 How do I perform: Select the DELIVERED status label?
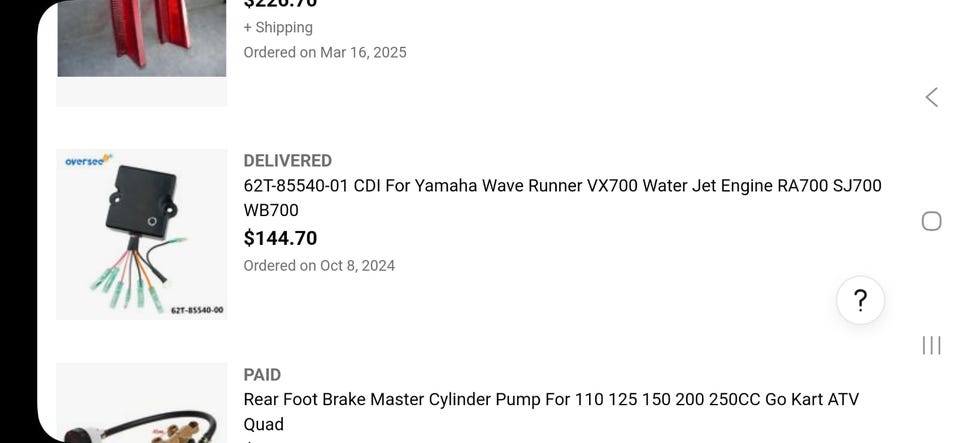coord(287,161)
